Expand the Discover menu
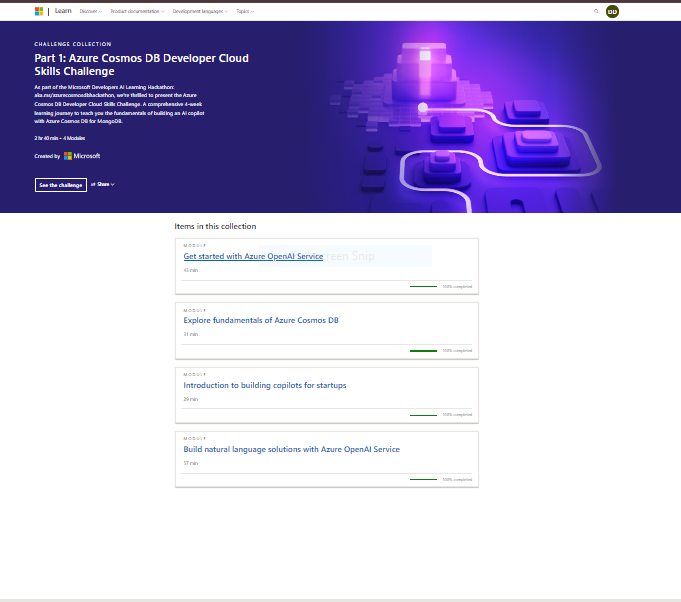Image resolution: width=681 pixels, height=602 pixels. (91, 11)
